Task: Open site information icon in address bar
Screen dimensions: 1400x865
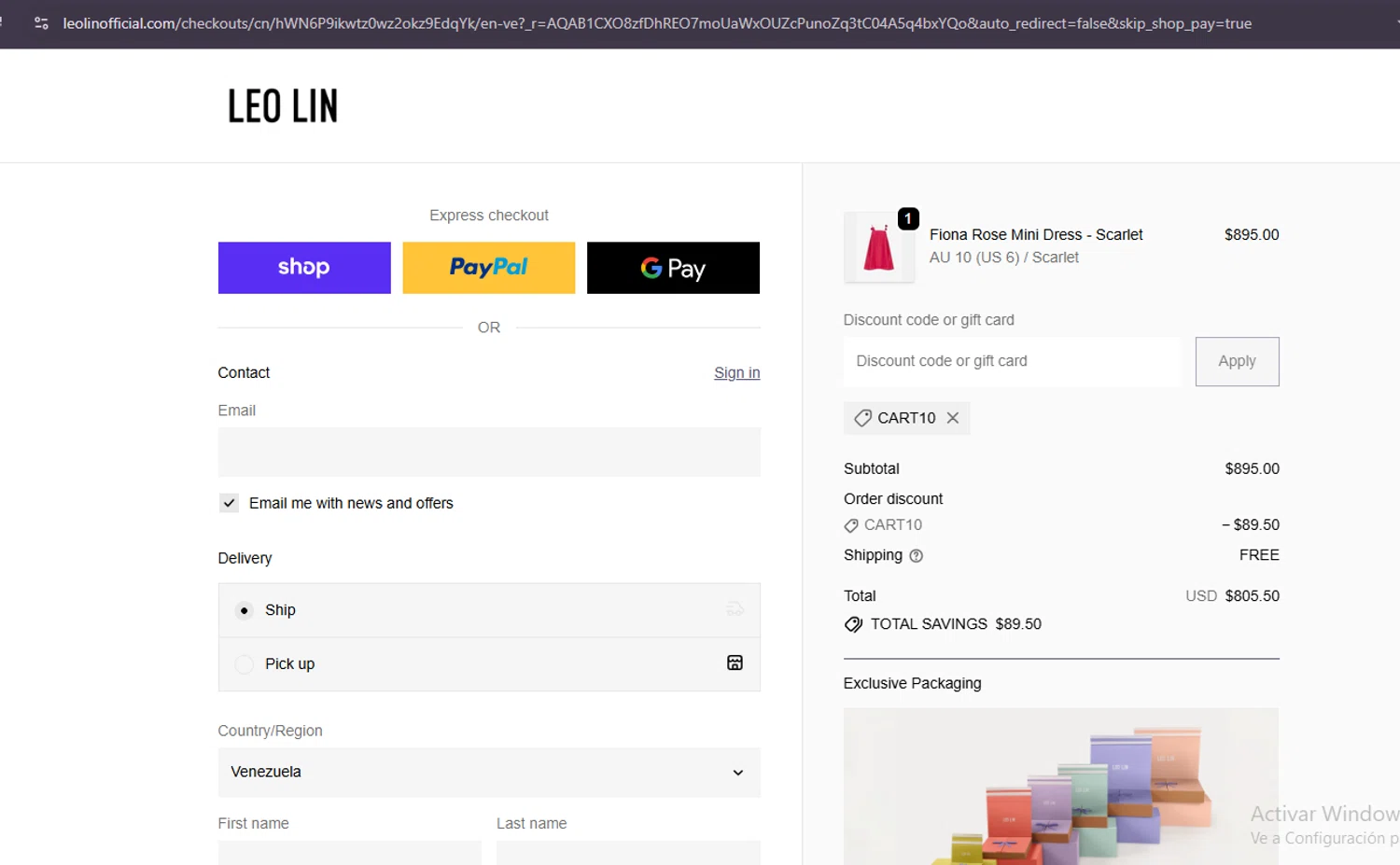Action: 41,23
